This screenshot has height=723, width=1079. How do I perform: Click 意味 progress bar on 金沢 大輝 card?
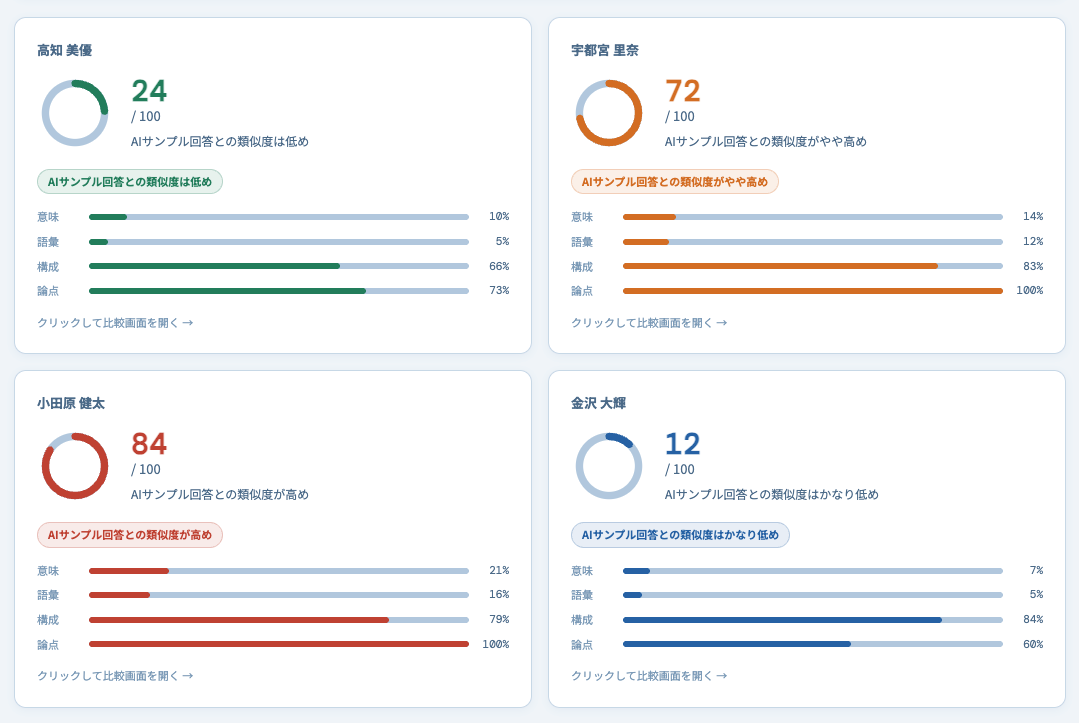813,571
